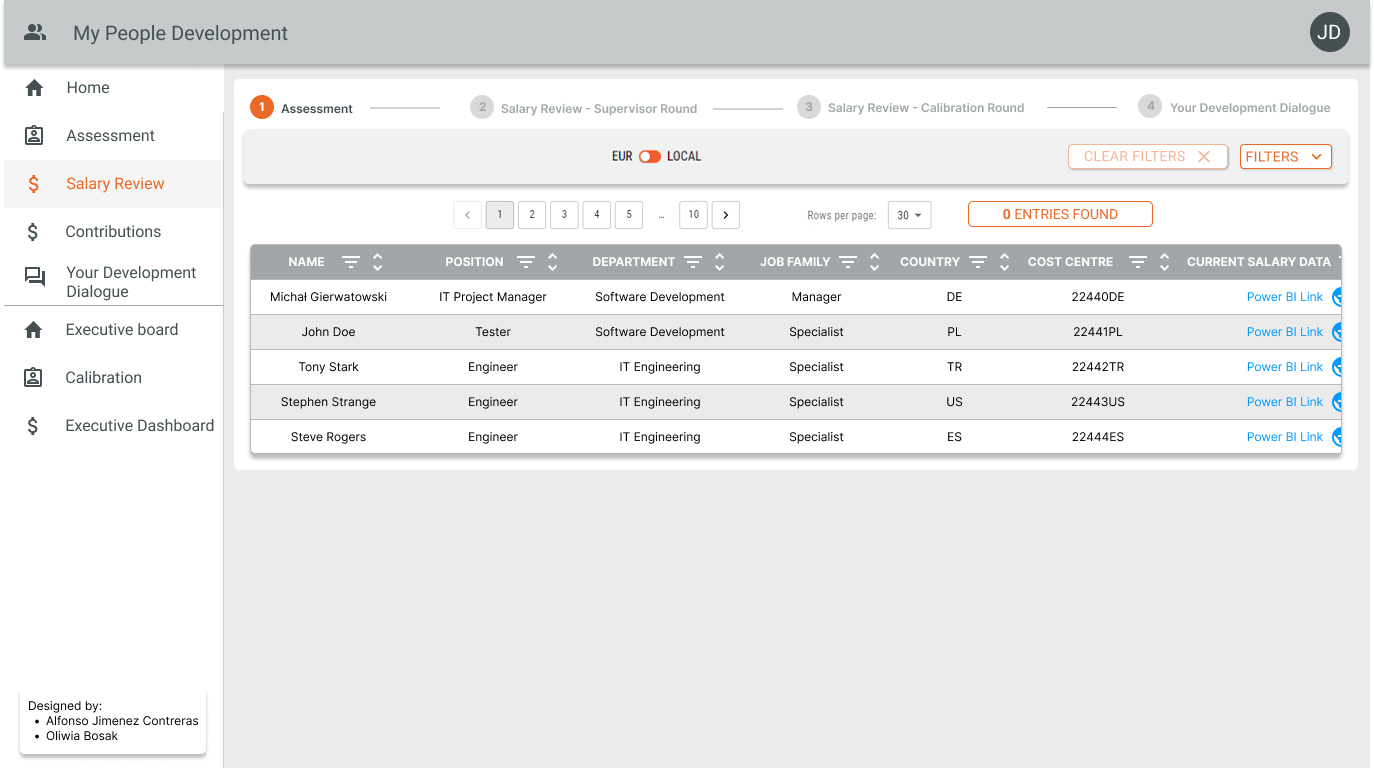Sort the table by Country

(x=1004, y=262)
